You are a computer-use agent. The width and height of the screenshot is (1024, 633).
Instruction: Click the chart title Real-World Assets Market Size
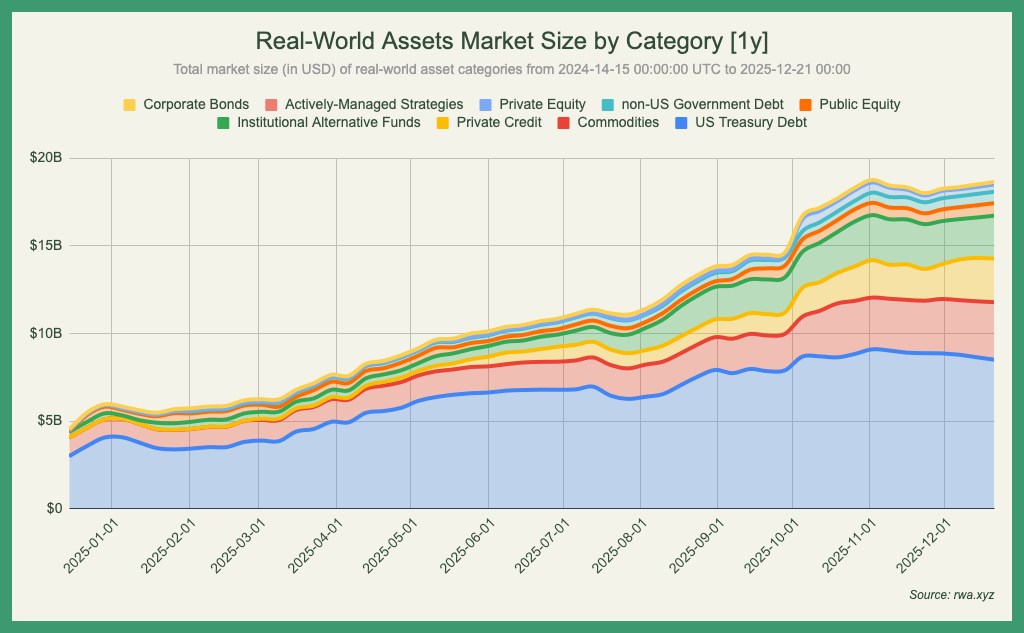pos(512,41)
